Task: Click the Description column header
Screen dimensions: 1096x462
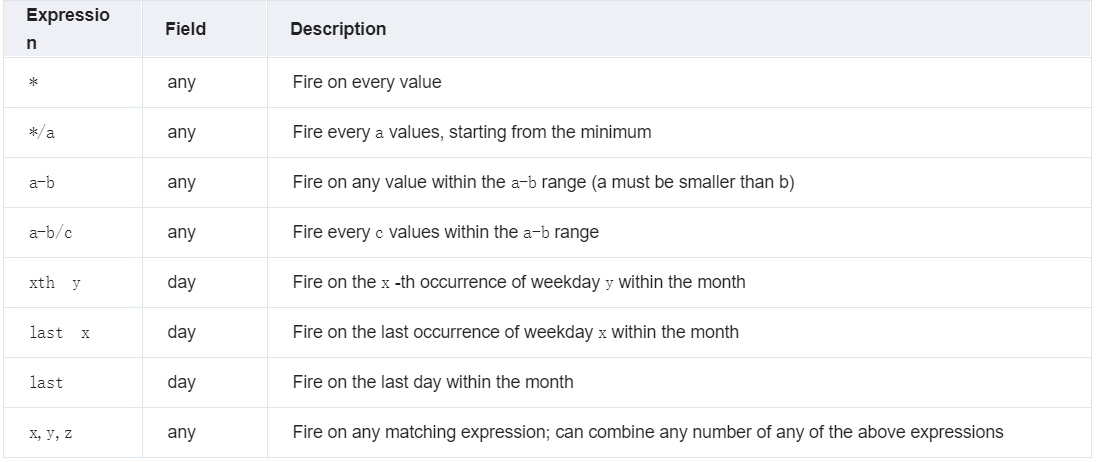Action: pyautogui.click(x=338, y=29)
